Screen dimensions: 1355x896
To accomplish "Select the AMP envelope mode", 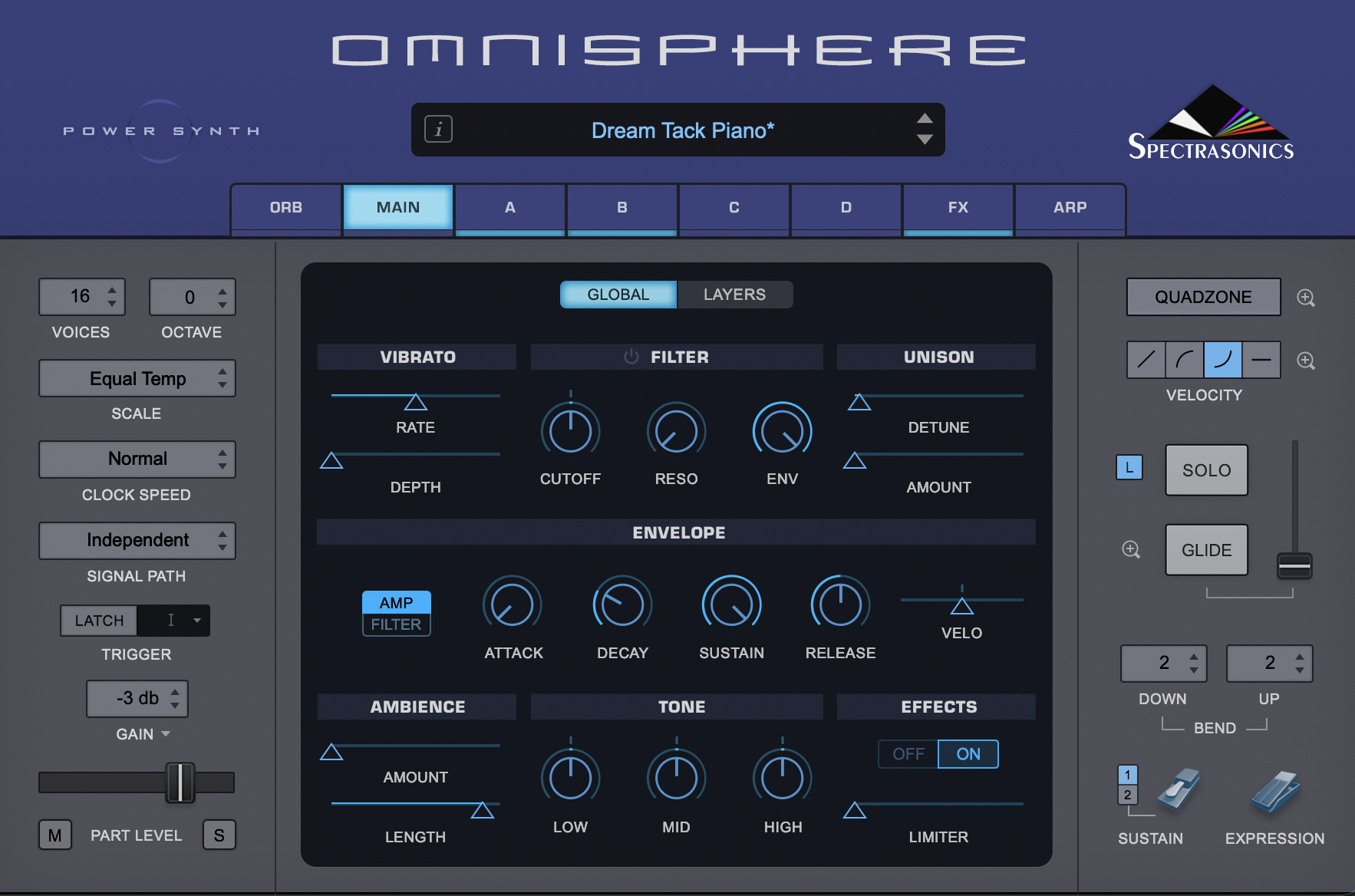I will coord(397,602).
